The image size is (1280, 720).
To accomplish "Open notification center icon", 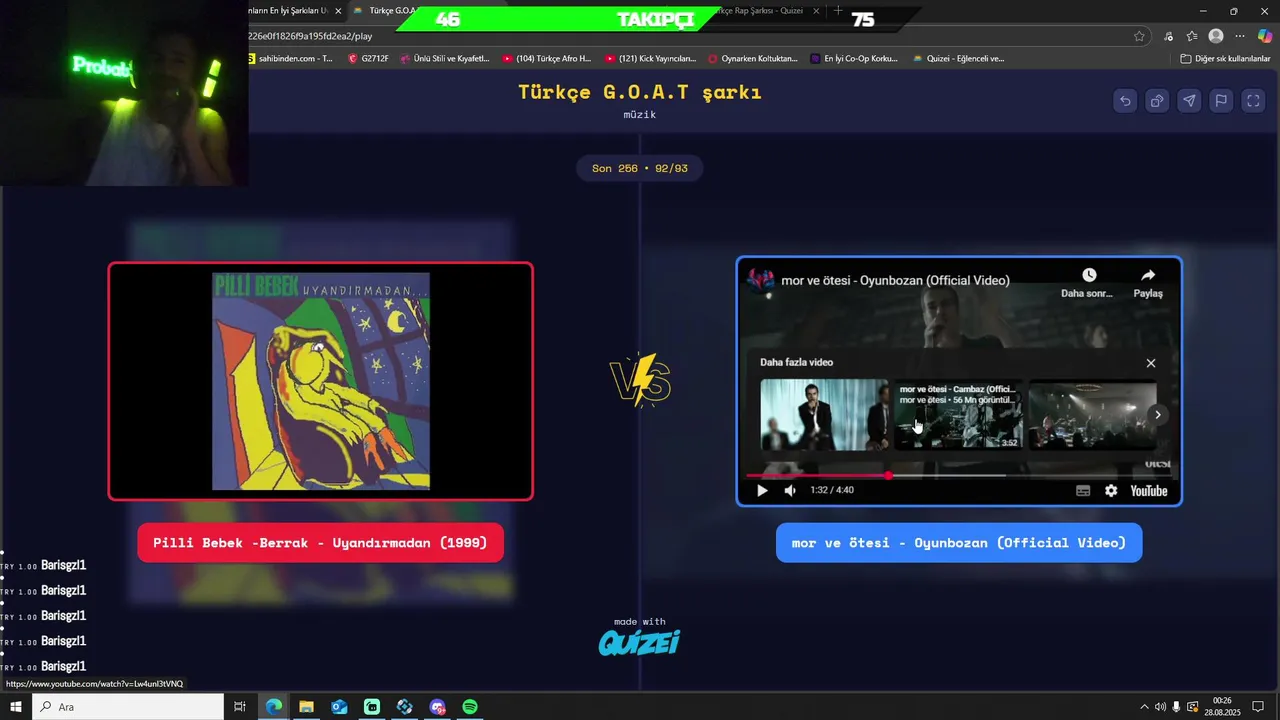I will [x=1258, y=707].
